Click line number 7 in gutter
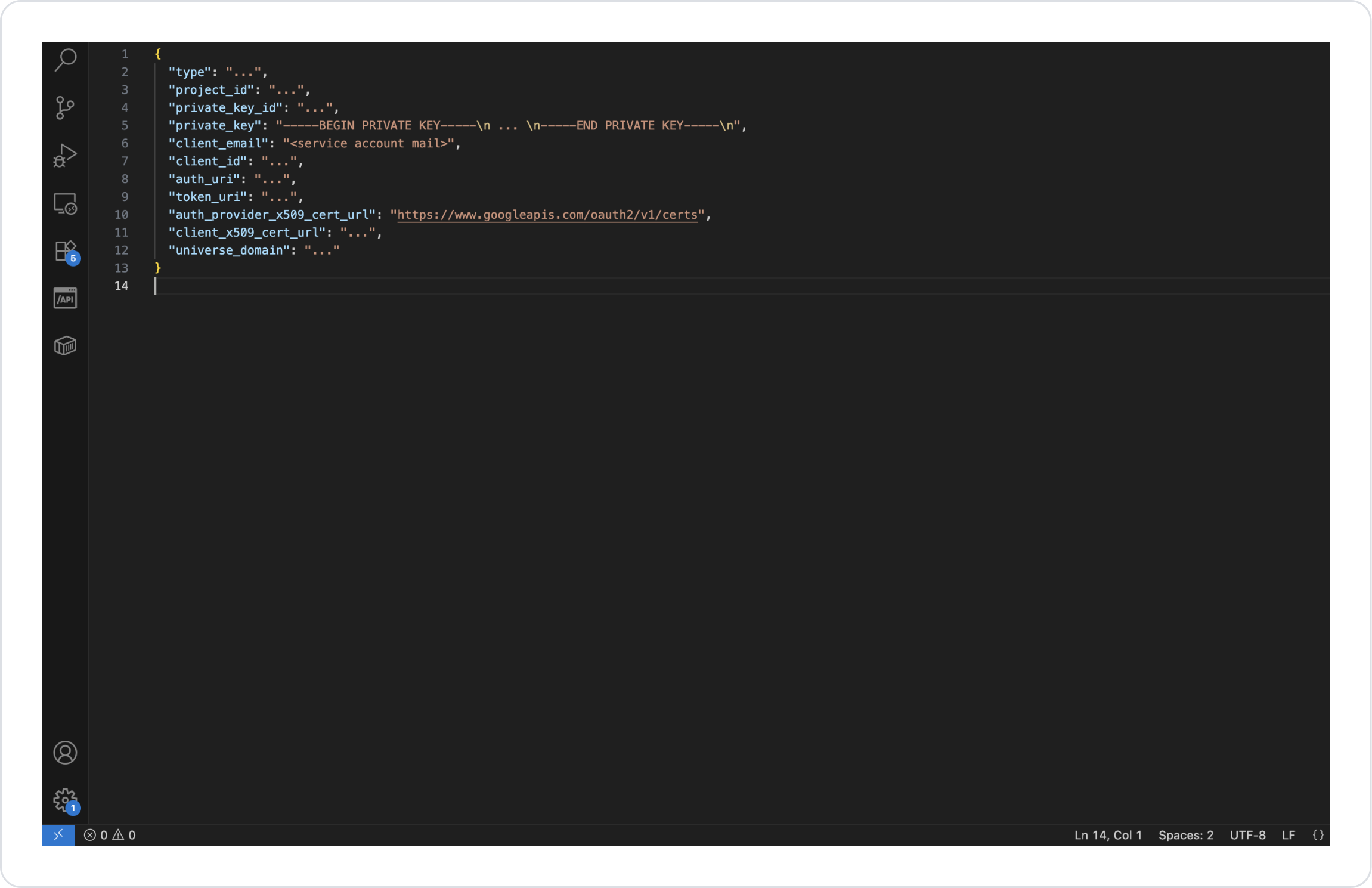Screen dimensions: 1372x888 125,162
